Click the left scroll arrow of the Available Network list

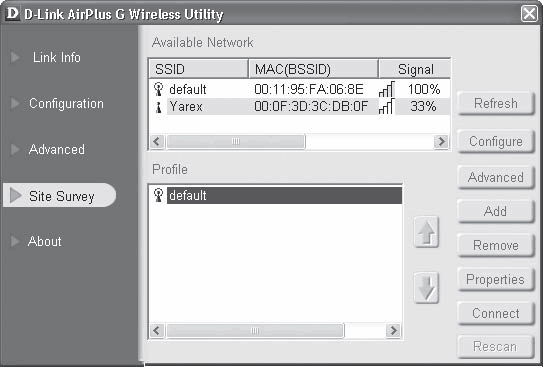pyautogui.click(x=157, y=141)
